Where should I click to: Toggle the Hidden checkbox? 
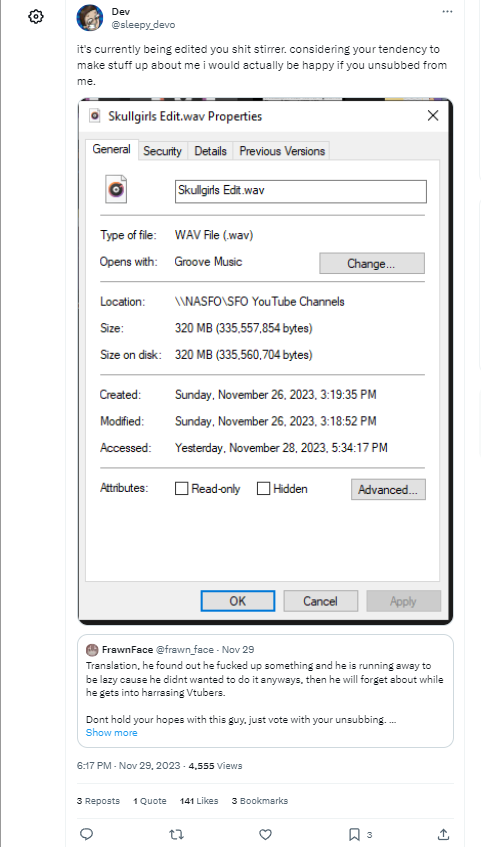point(263,489)
